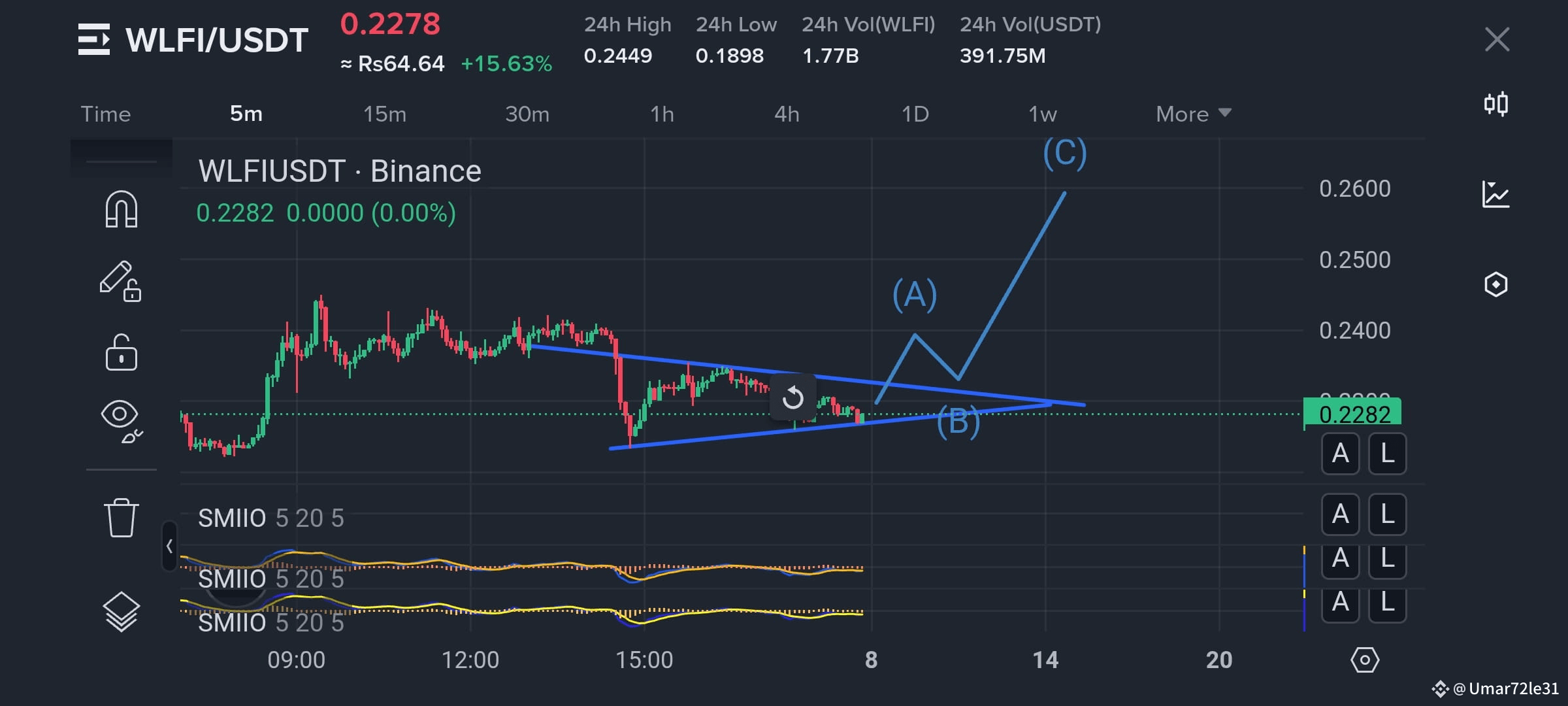Viewport: 1568px width, 706px height.
Task: Select the (C) wave text label
Action: [x=1065, y=154]
